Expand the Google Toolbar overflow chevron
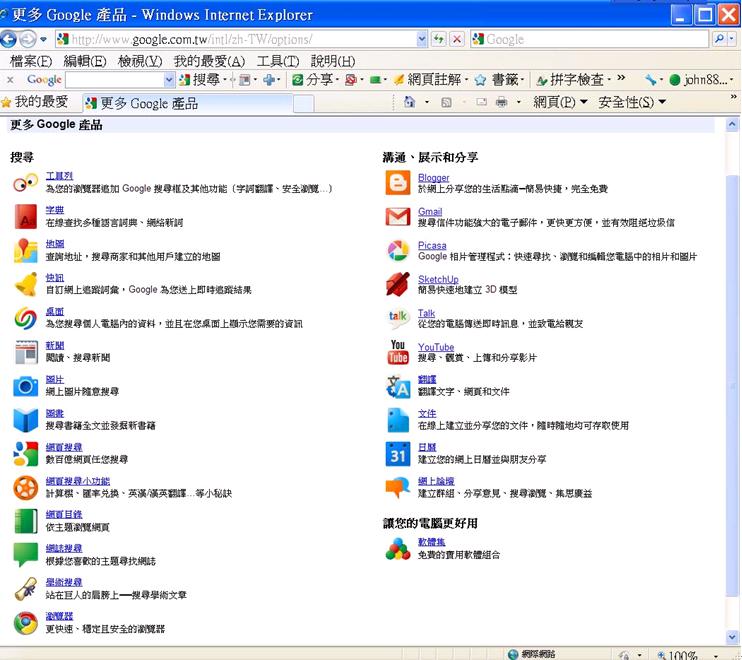This screenshot has height=660, width=742. (x=621, y=78)
